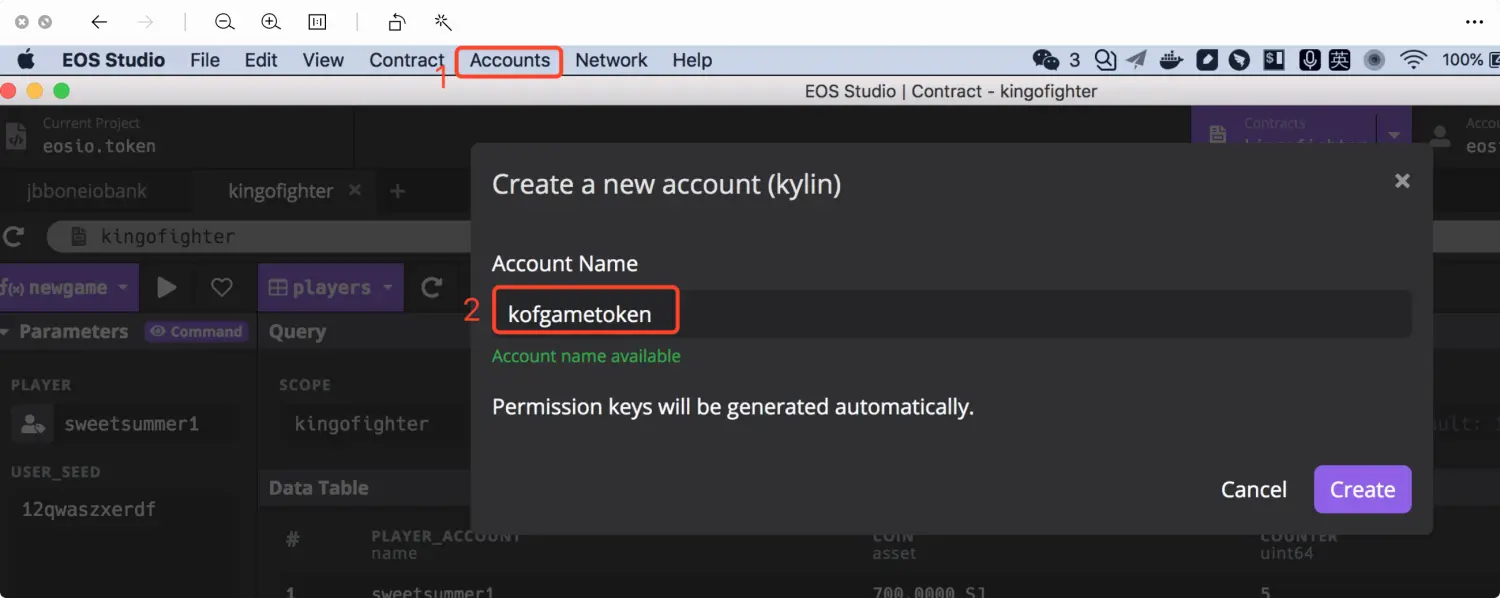Open the Accounts menu
1500x598 pixels.
click(x=509, y=60)
